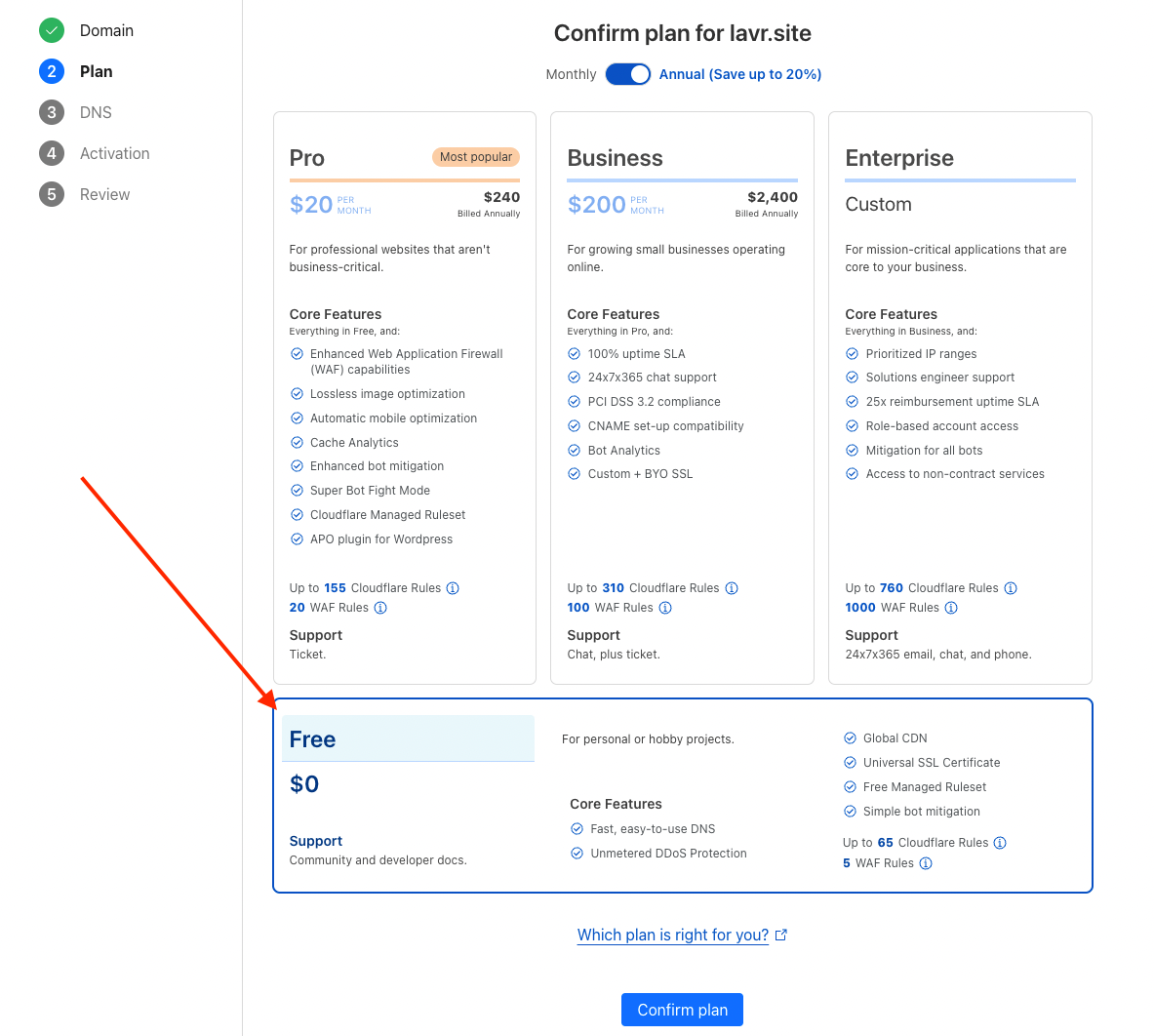The image size is (1154, 1036).
Task: Click info icon next to 20 WAF Rules
Action: pos(380,608)
